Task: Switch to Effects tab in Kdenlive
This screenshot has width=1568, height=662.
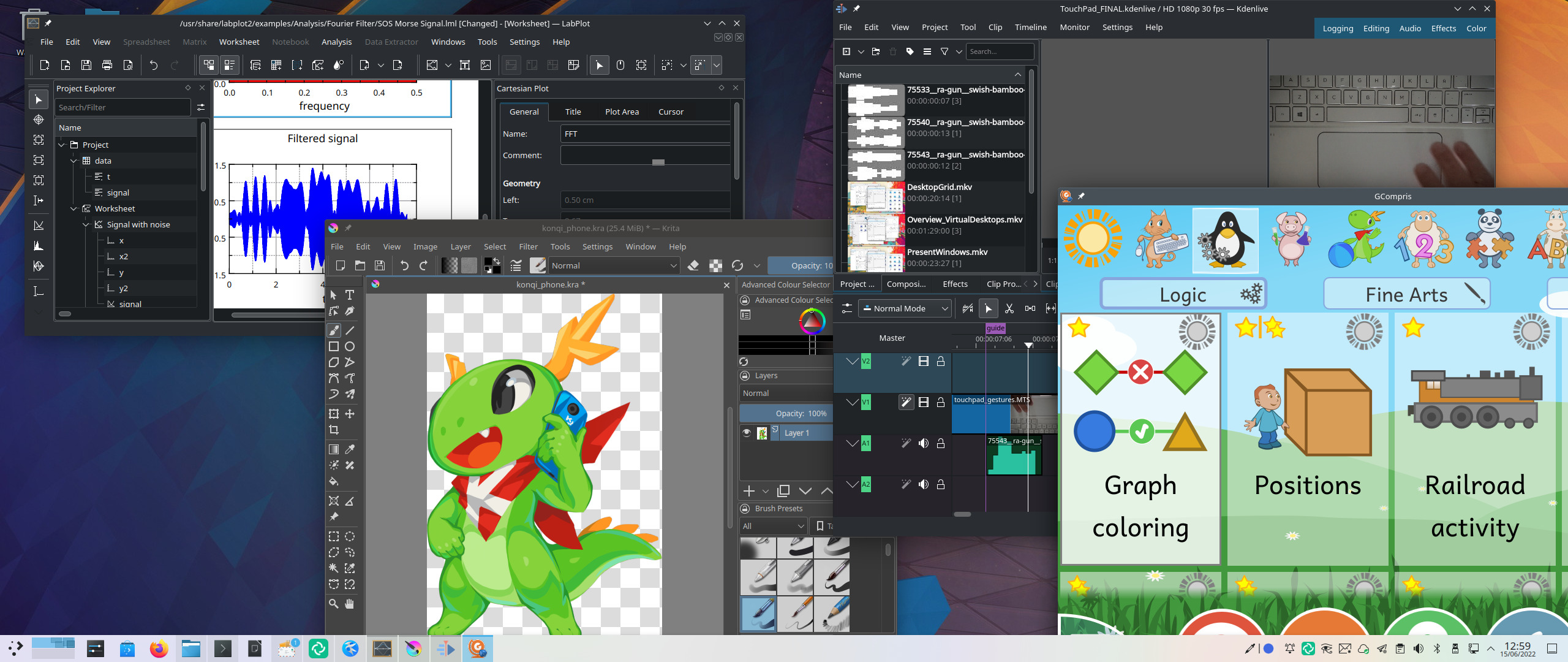Action: (x=955, y=284)
